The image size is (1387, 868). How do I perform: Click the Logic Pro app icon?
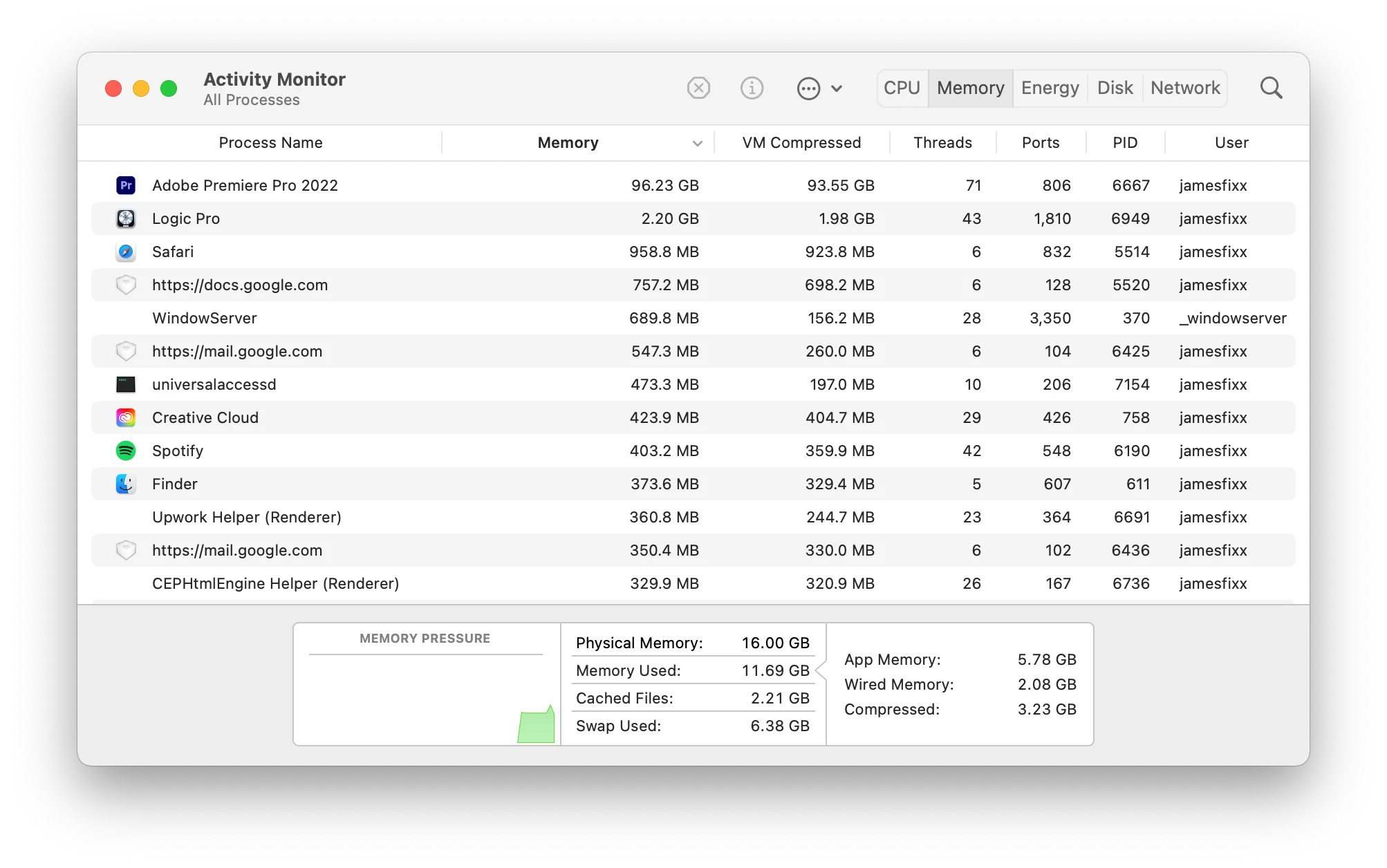tap(126, 218)
